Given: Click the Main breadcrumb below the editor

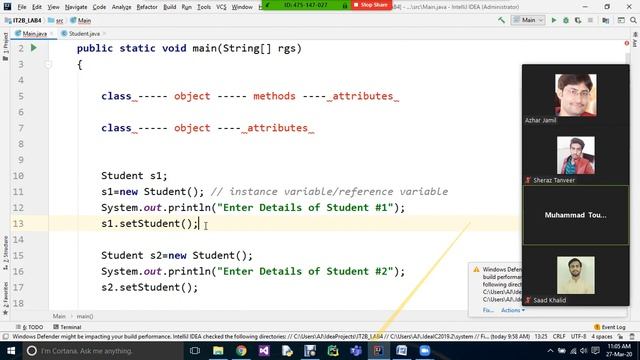Looking at the screenshot, I should pos(59,316).
